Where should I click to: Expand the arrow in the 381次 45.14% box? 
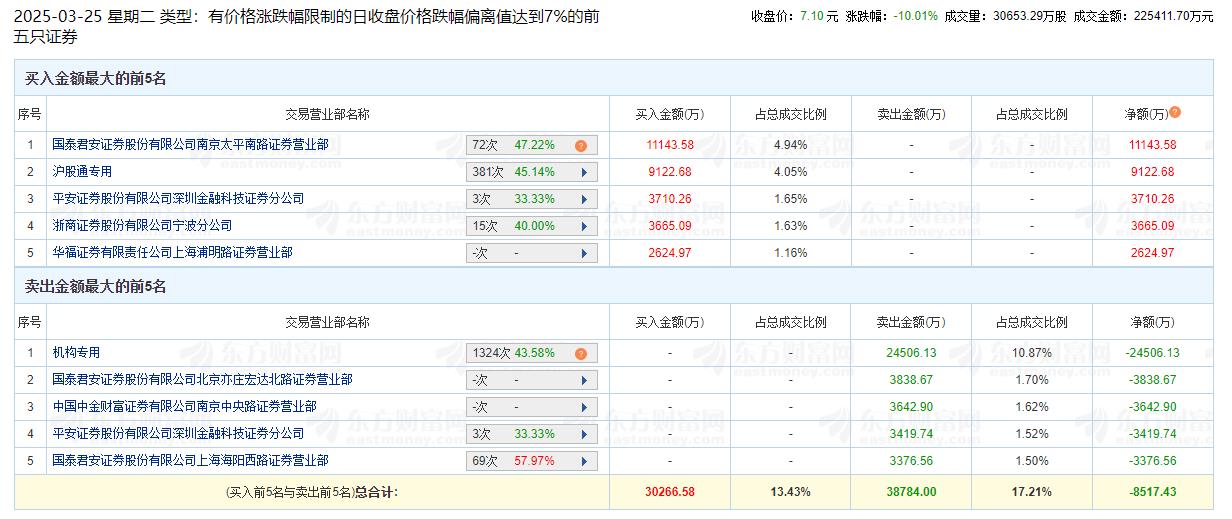(x=584, y=173)
